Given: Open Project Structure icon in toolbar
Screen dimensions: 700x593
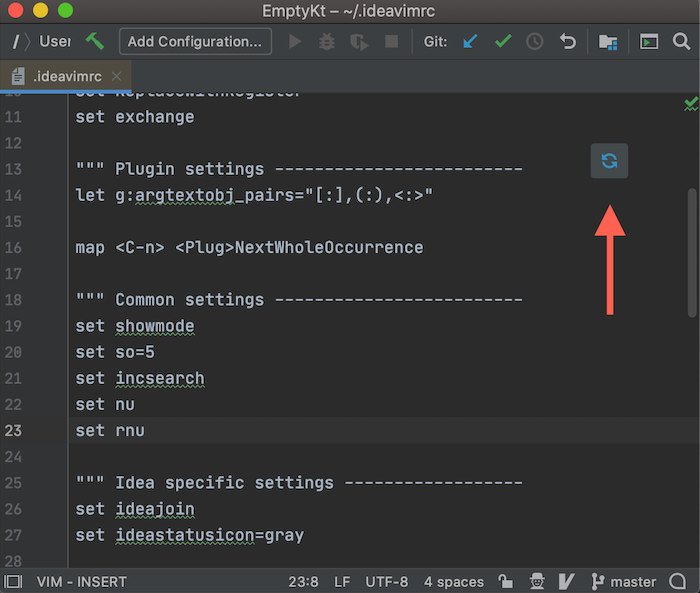Looking at the screenshot, I should click(608, 42).
